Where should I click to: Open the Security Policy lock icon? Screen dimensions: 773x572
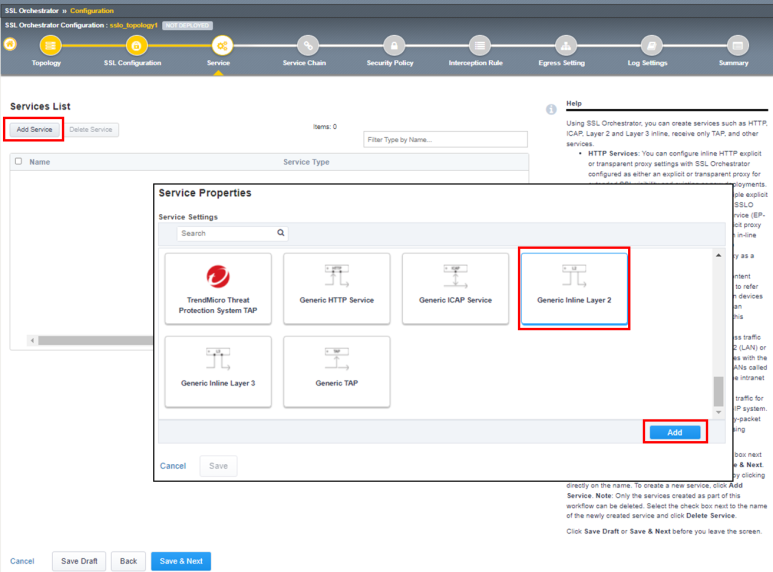[394, 45]
